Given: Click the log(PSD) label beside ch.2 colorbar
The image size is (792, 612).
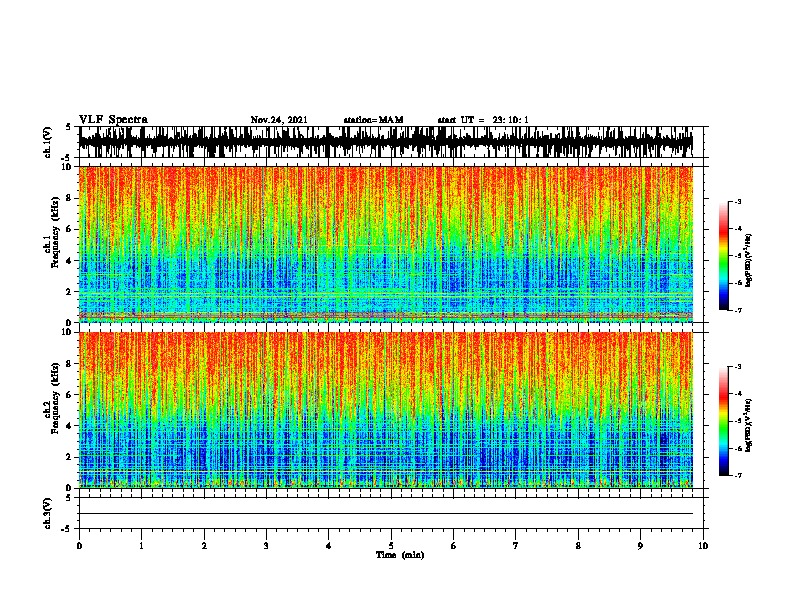Looking at the screenshot, I should 748,426.
